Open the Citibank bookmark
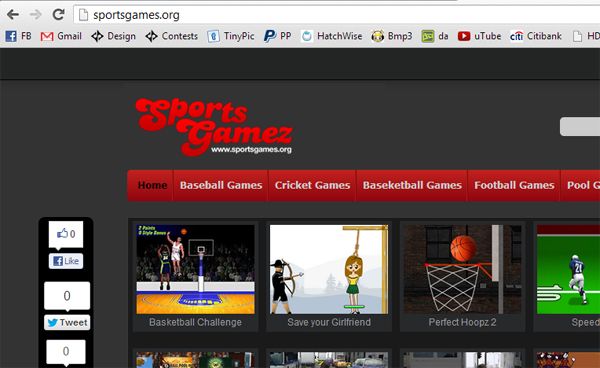Viewport: 600px width, 368px height. pos(536,36)
